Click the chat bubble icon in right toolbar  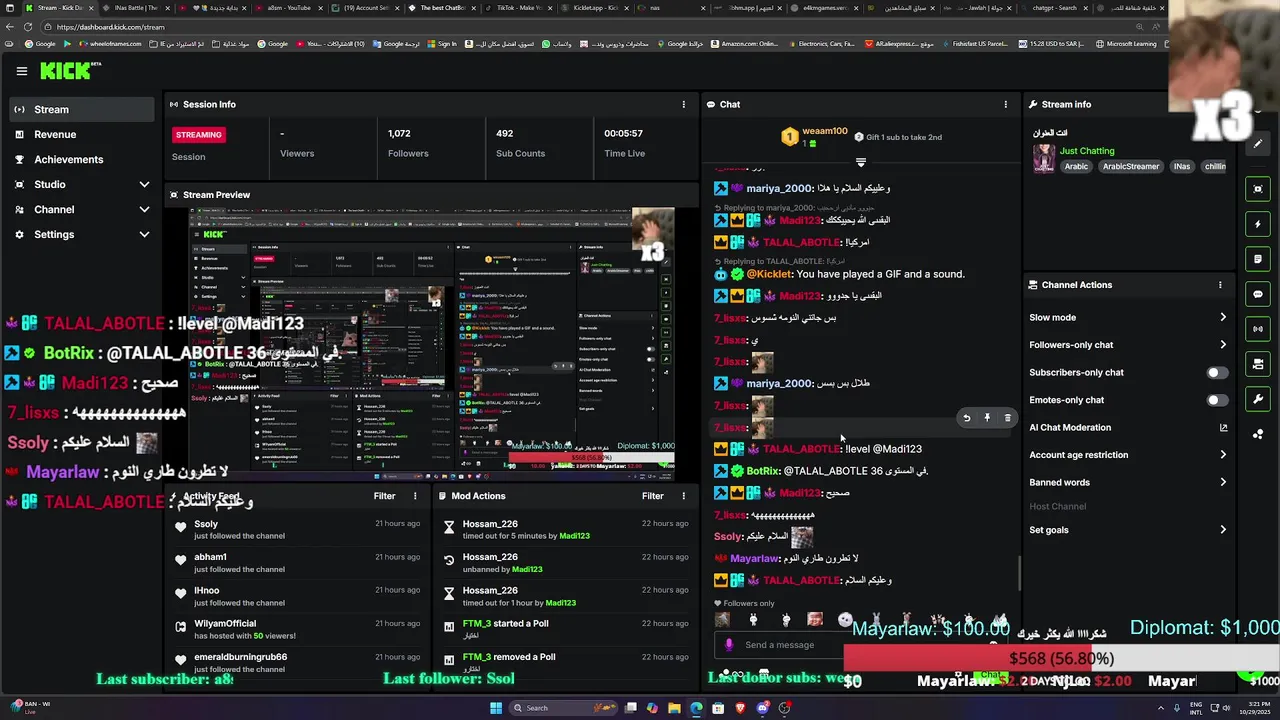[x=1258, y=294]
